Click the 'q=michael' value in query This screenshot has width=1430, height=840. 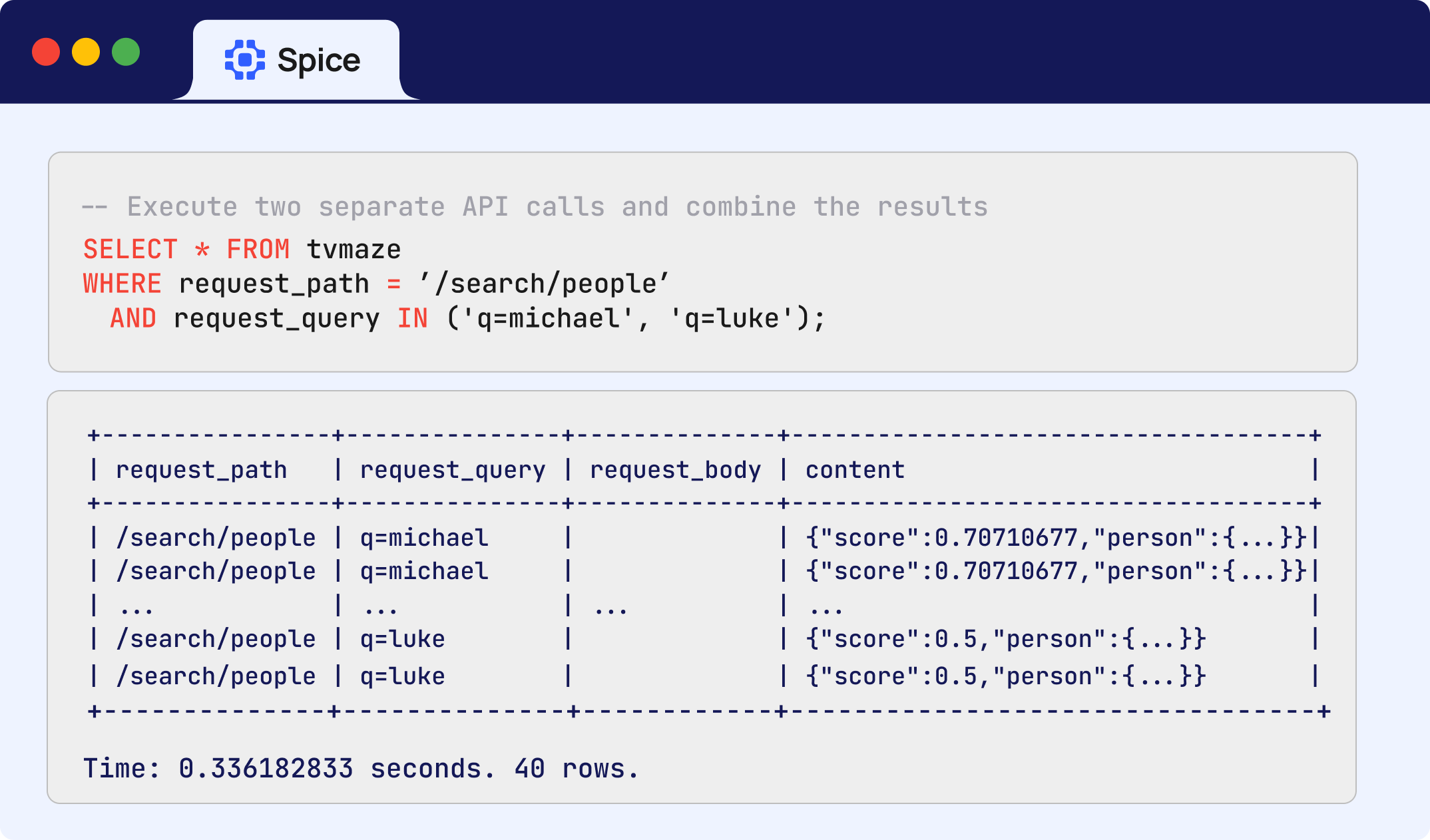click(547, 319)
